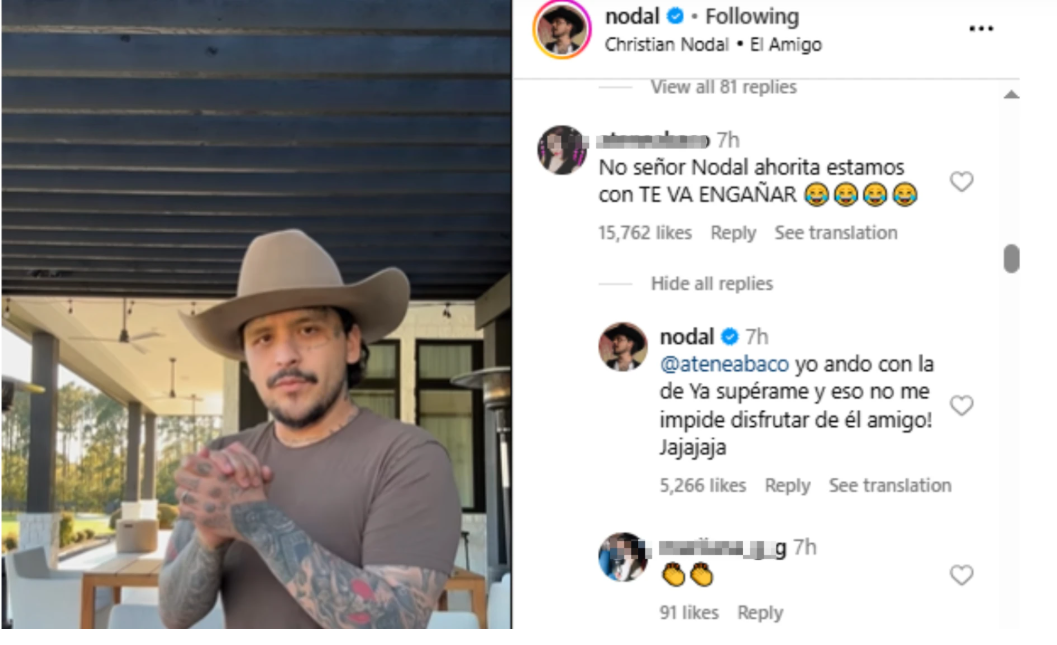The image size is (1057, 645).
Task: Open the 'El Amigo' audio link
Action: [786, 44]
